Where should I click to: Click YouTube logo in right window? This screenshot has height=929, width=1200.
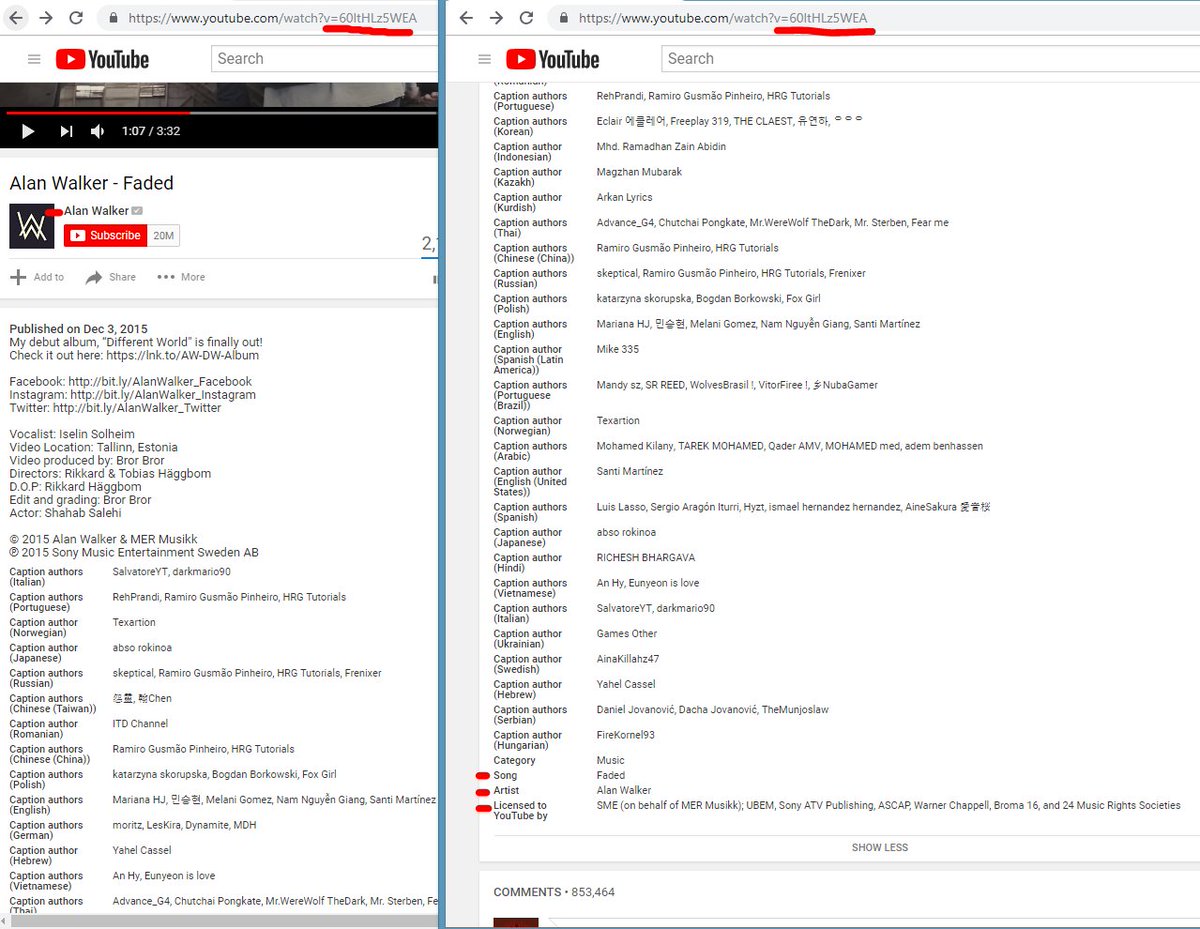tap(553, 60)
